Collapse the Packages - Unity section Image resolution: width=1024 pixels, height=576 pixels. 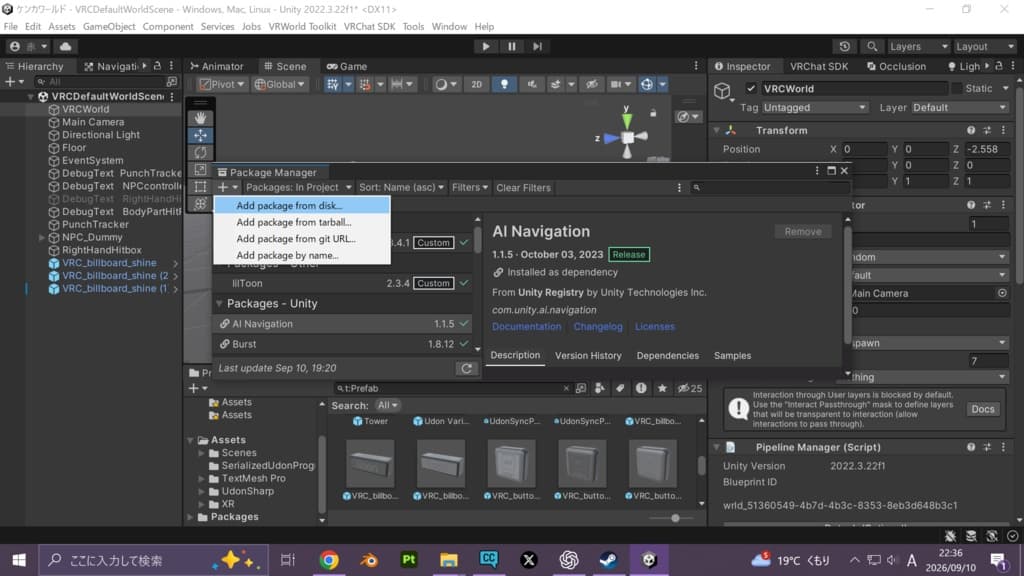click(x=219, y=304)
